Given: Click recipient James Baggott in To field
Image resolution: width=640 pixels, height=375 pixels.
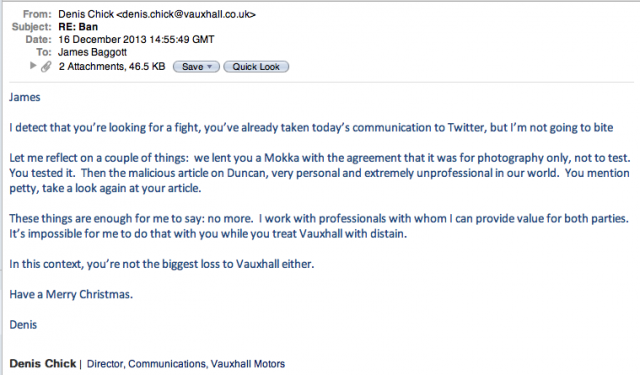Looking at the screenshot, I should (x=92, y=52).
